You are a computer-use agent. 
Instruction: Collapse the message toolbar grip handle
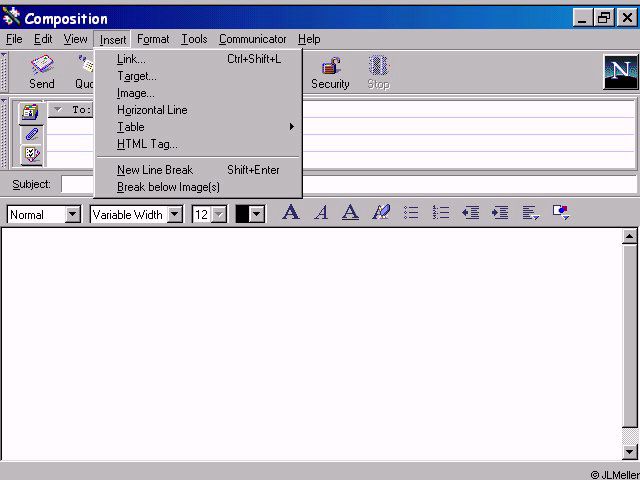tap(4, 72)
